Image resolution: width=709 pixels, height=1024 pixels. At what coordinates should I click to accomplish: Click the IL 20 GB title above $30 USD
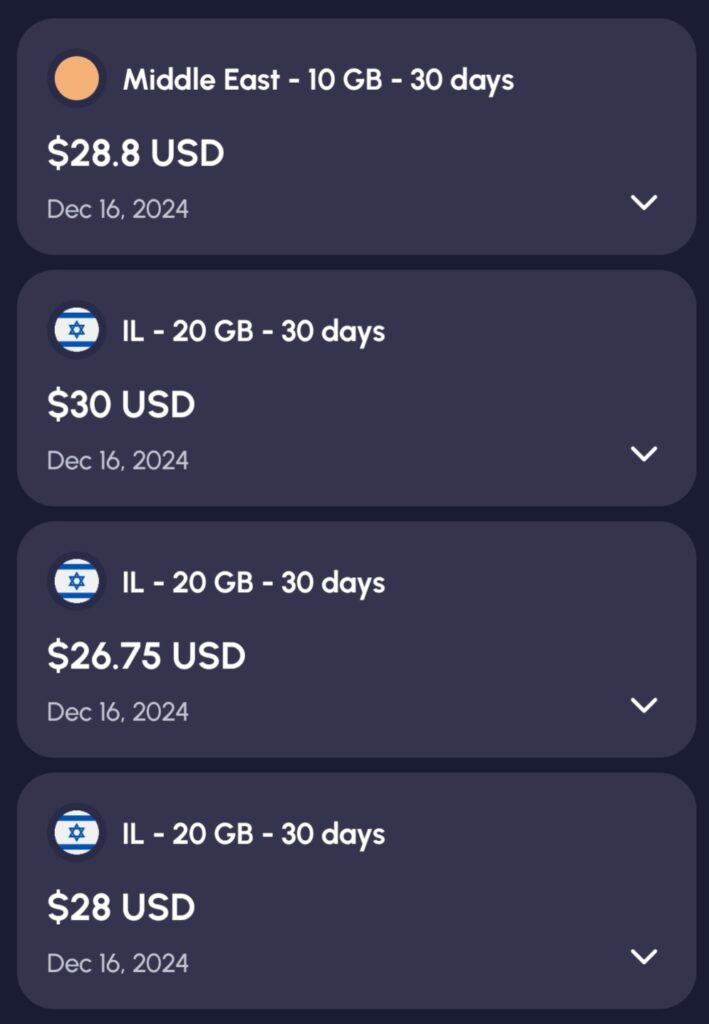tap(253, 331)
